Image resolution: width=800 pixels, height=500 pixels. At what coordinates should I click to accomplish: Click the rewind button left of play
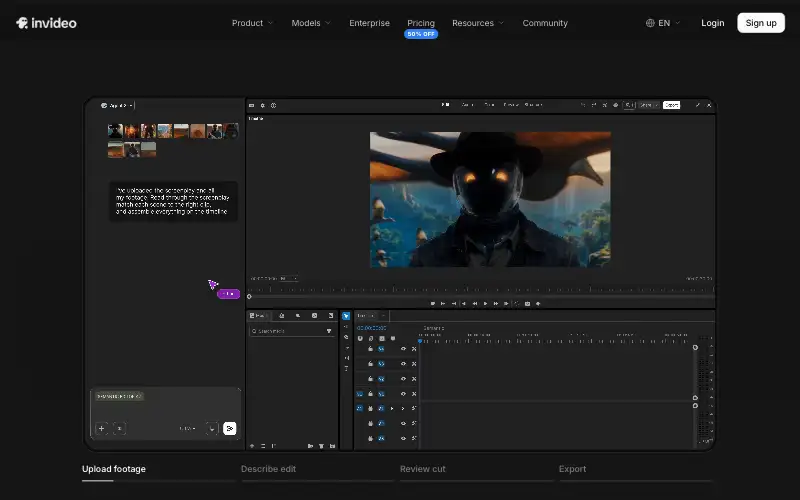(x=474, y=304)
